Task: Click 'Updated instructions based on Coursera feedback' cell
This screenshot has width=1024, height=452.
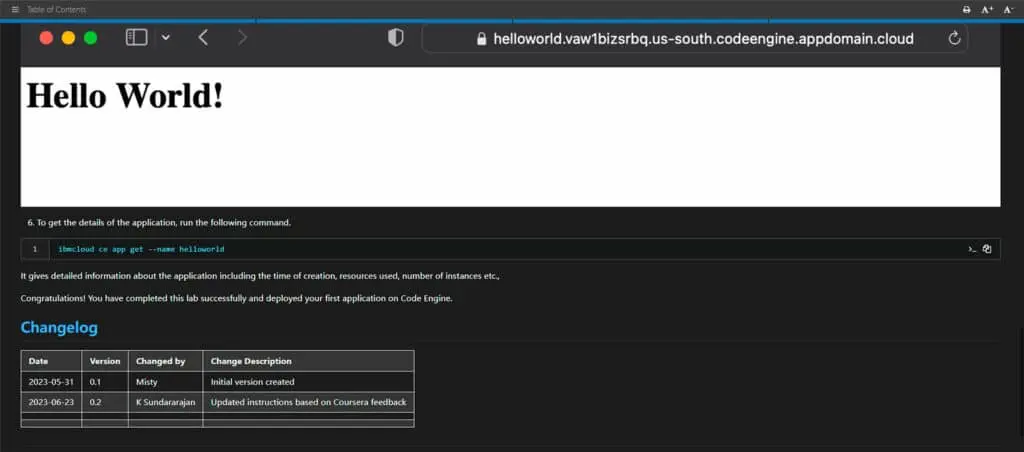Action: pyautogui.click(x=308, y=402)
